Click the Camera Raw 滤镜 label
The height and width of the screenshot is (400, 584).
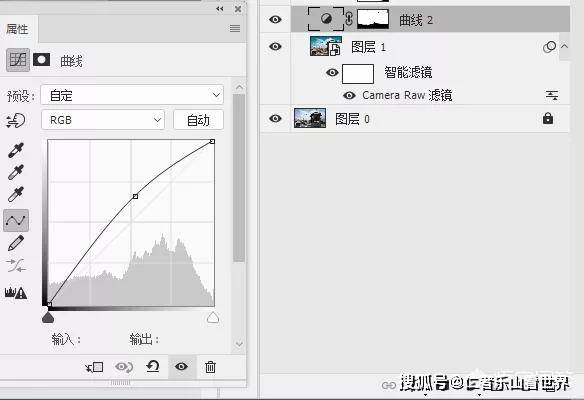(x=407, y=95)
